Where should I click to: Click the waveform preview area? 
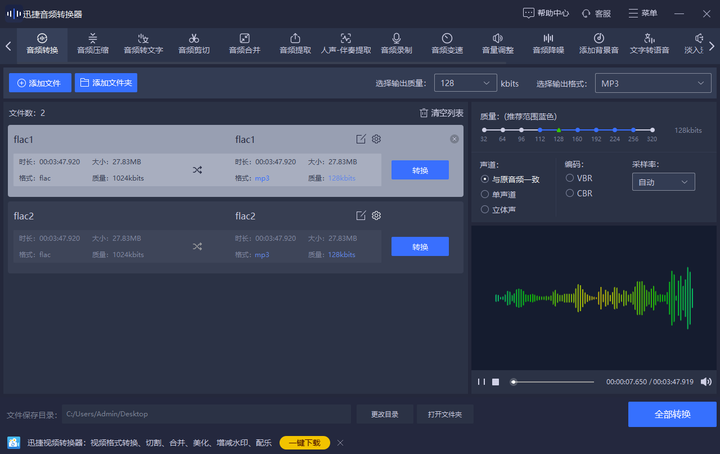[594, 298]
